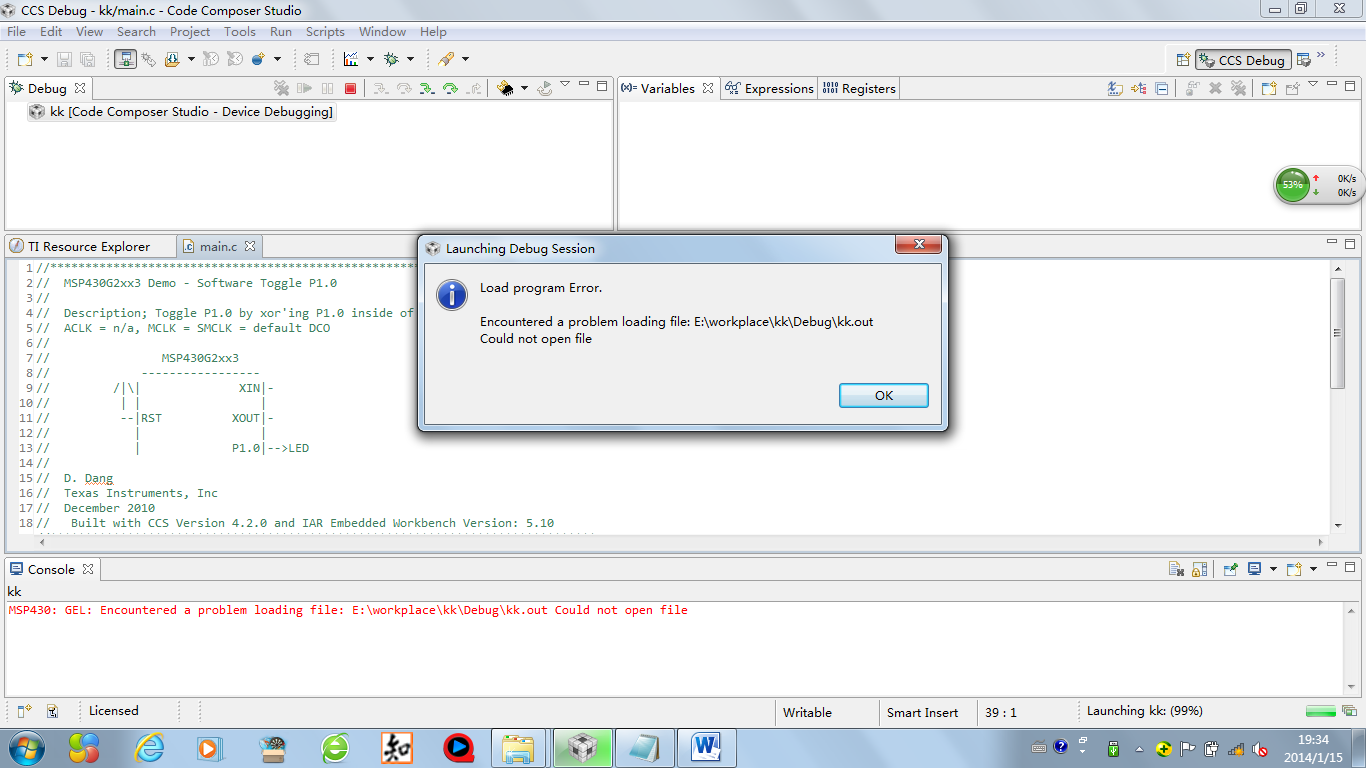This screenshot has height=768, width=1366.
Task: Expand the dropdown next to the blue sphere icon
Action: [277, 60]
